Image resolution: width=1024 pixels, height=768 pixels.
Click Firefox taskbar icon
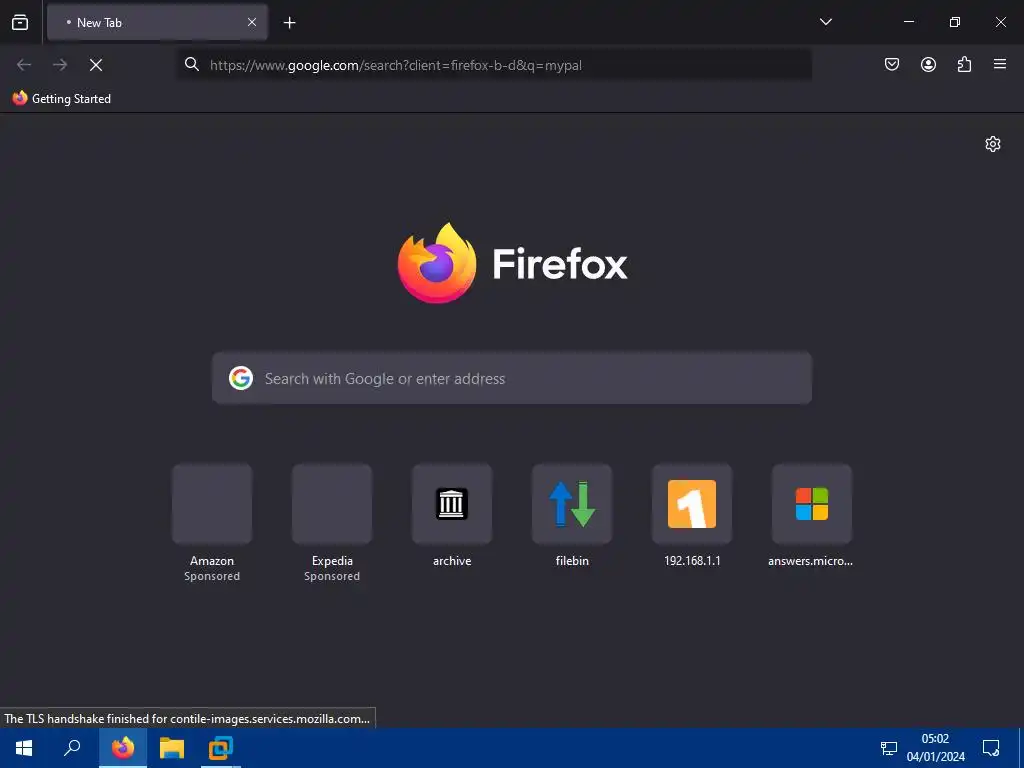click(x=123, y=748)
